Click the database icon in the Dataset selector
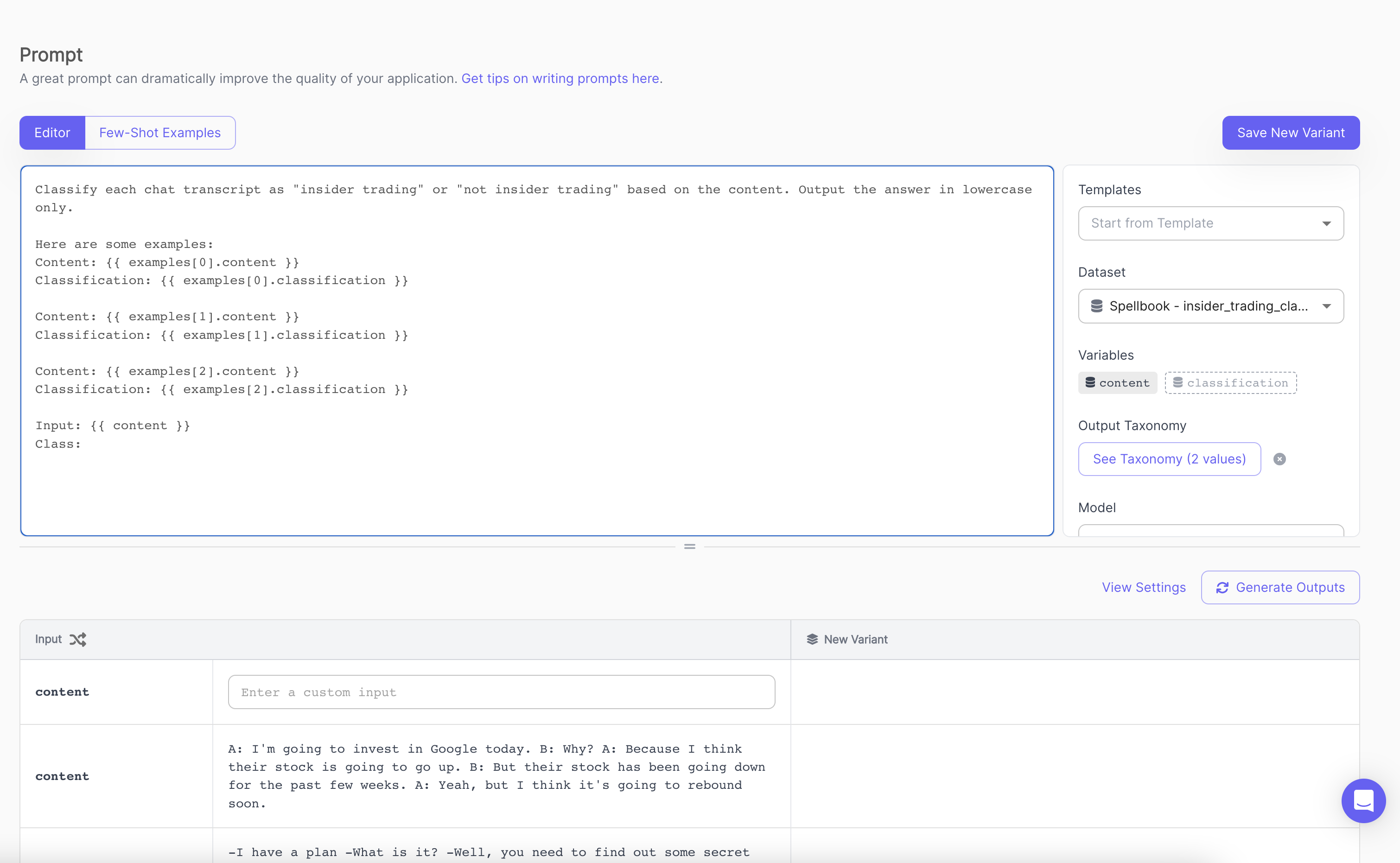 tap(1097, 306)
